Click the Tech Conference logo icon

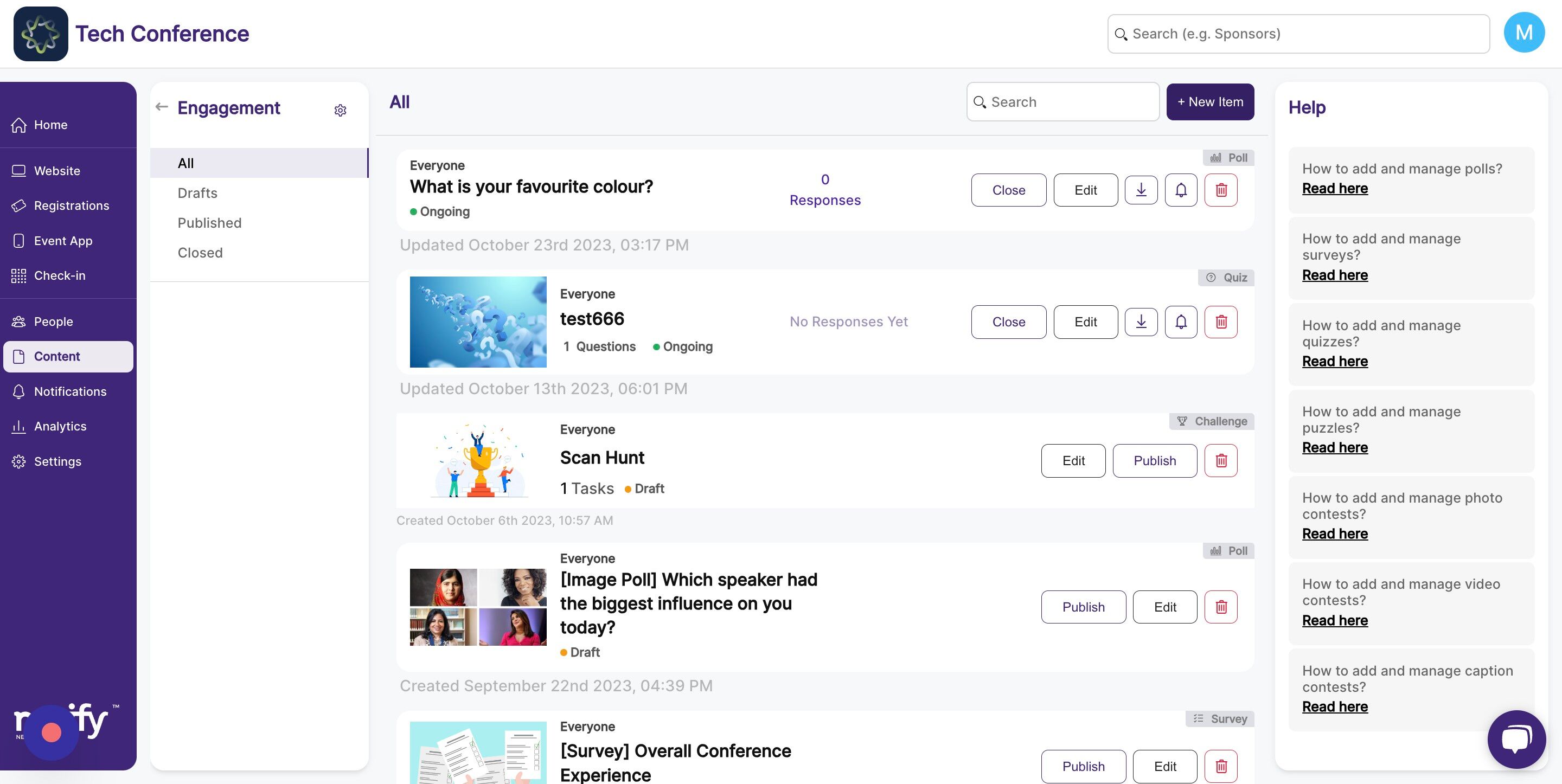point(41,34)
